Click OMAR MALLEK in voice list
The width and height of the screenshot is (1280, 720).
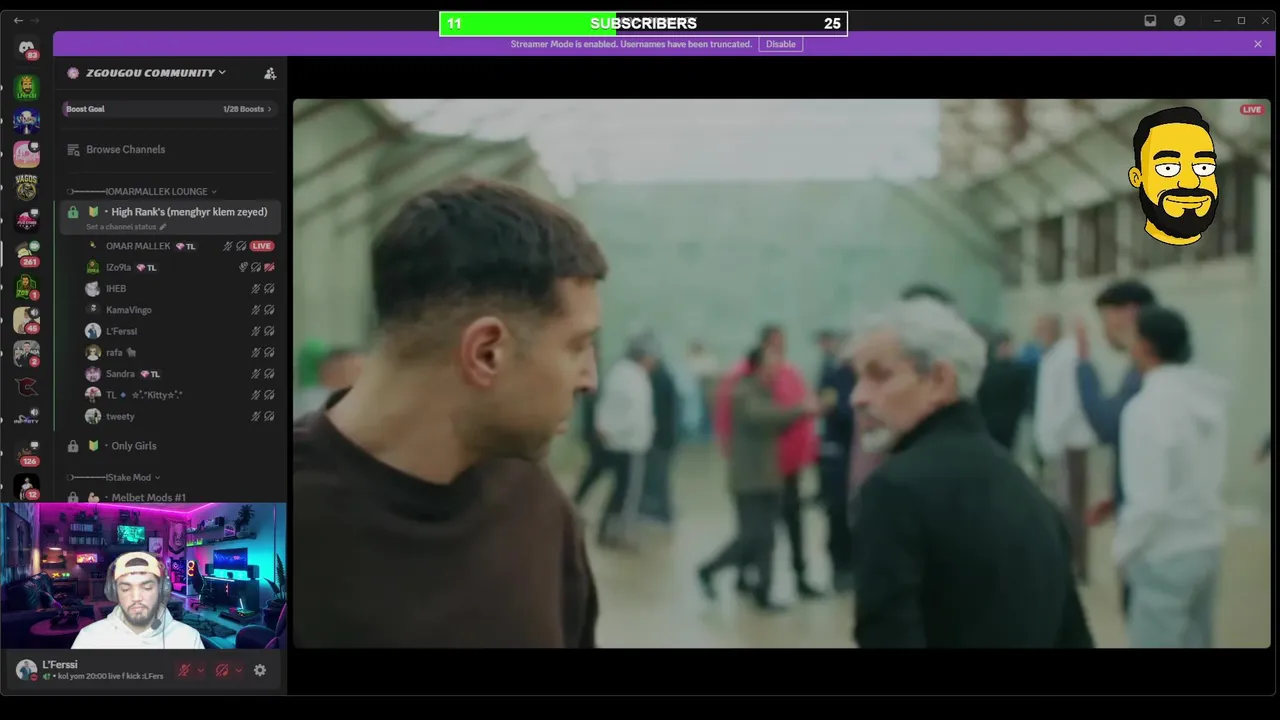click(x=138, y=246)
